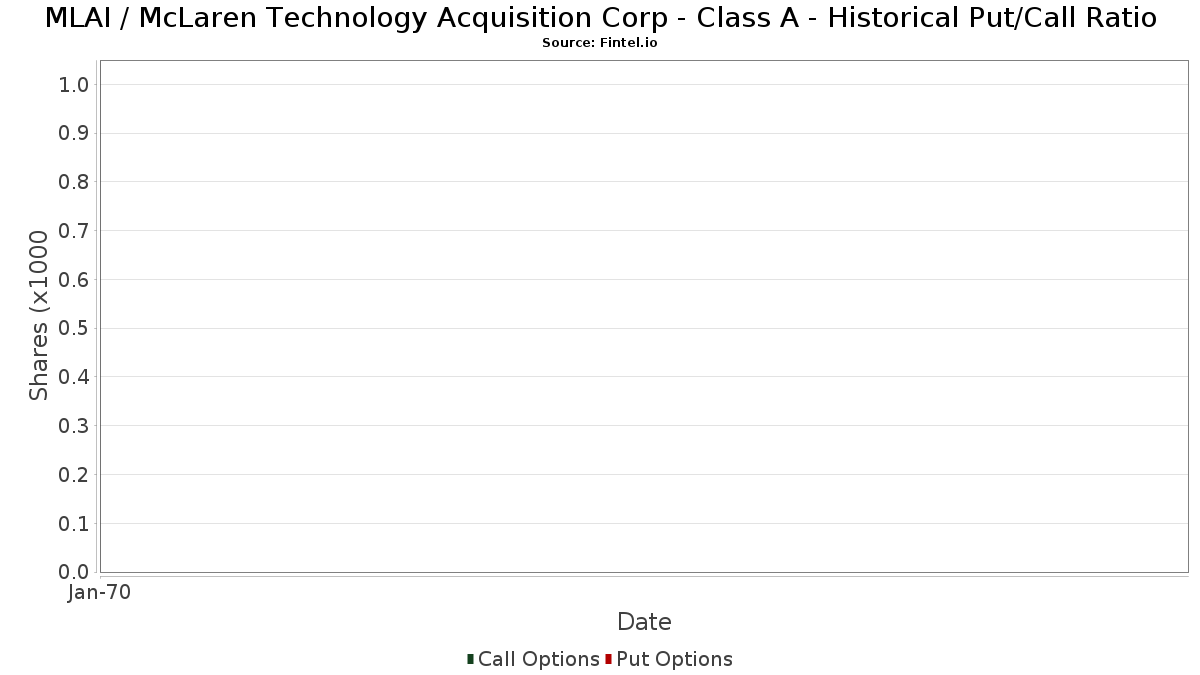Click the 0.3 y-axis tick label
Image resolution: width=1200 pixels, height=675 pixels.
(75, 426)
